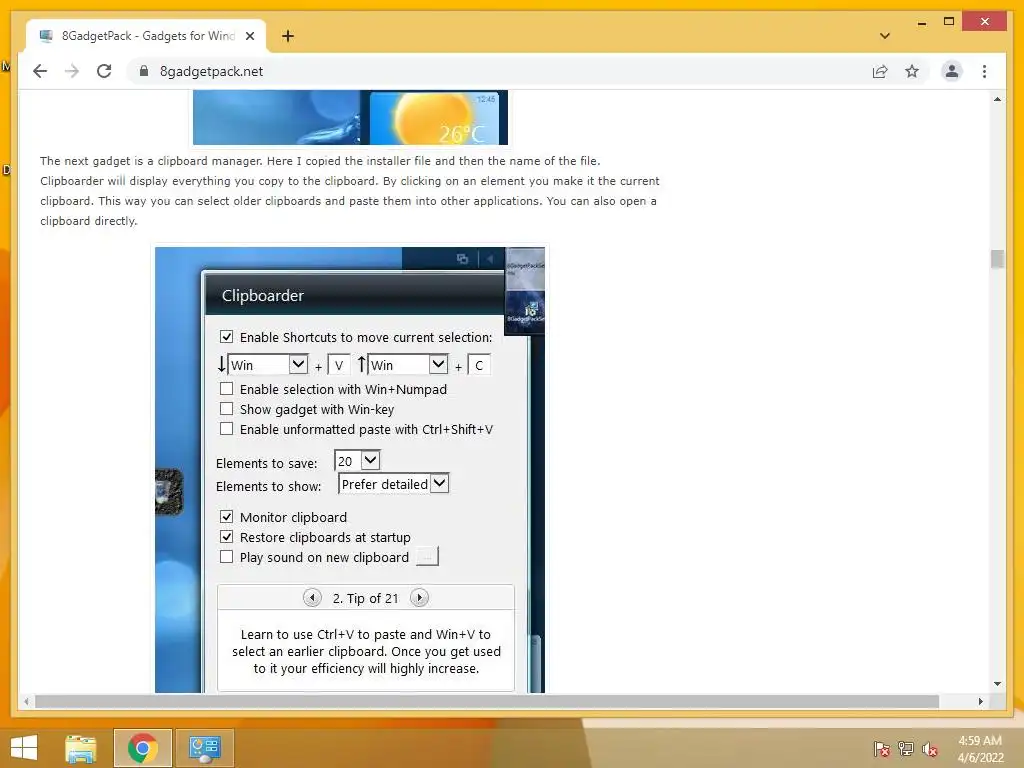The width and height of the screenshot is (1024, 768).
Task: Click the scroll right arrow
Action: point(980,701)
